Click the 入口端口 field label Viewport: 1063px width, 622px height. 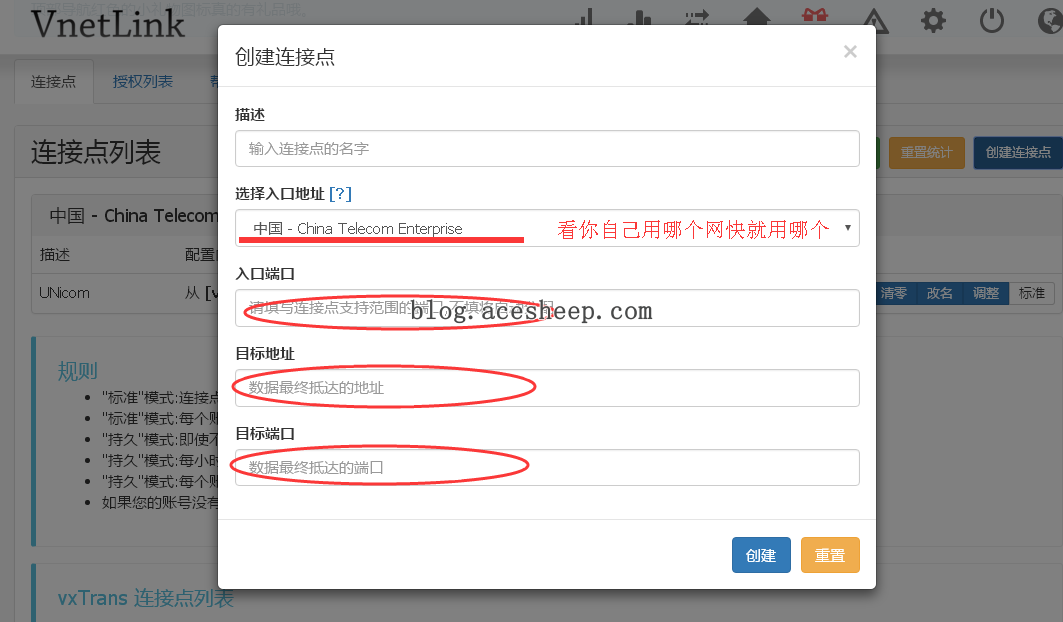265,274
